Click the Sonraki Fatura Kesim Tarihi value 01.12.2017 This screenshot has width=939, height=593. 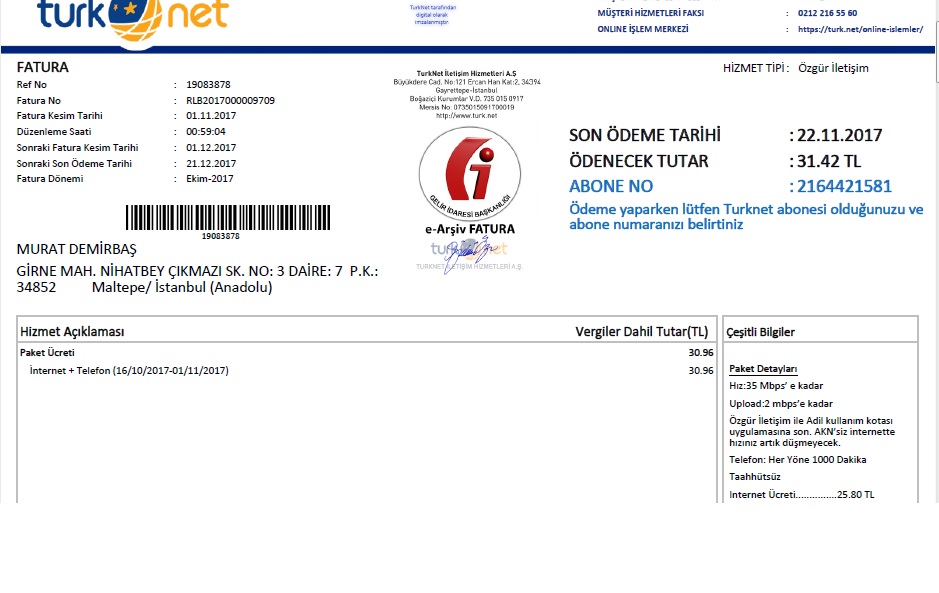[x=211, y=147]
